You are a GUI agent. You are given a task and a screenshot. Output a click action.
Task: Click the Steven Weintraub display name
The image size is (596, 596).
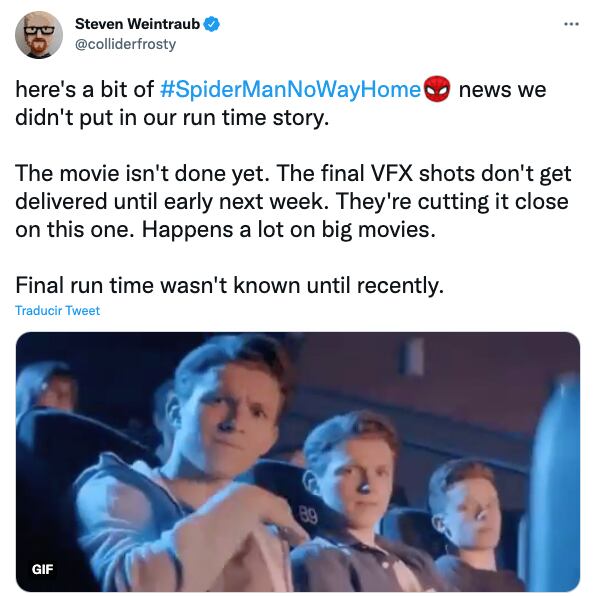(x=137, y=24)
